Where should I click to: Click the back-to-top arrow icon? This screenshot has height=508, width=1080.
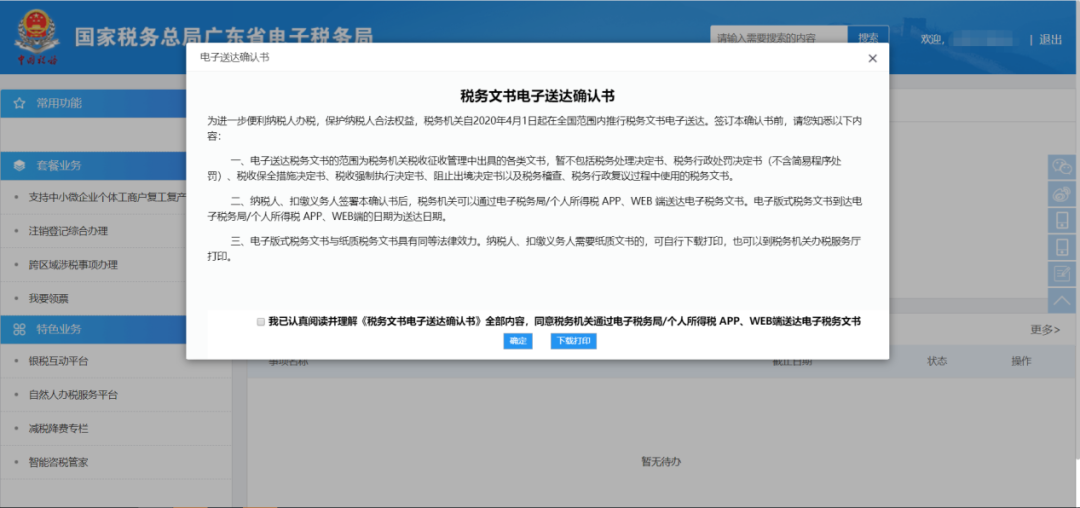tap(1062, 300)
